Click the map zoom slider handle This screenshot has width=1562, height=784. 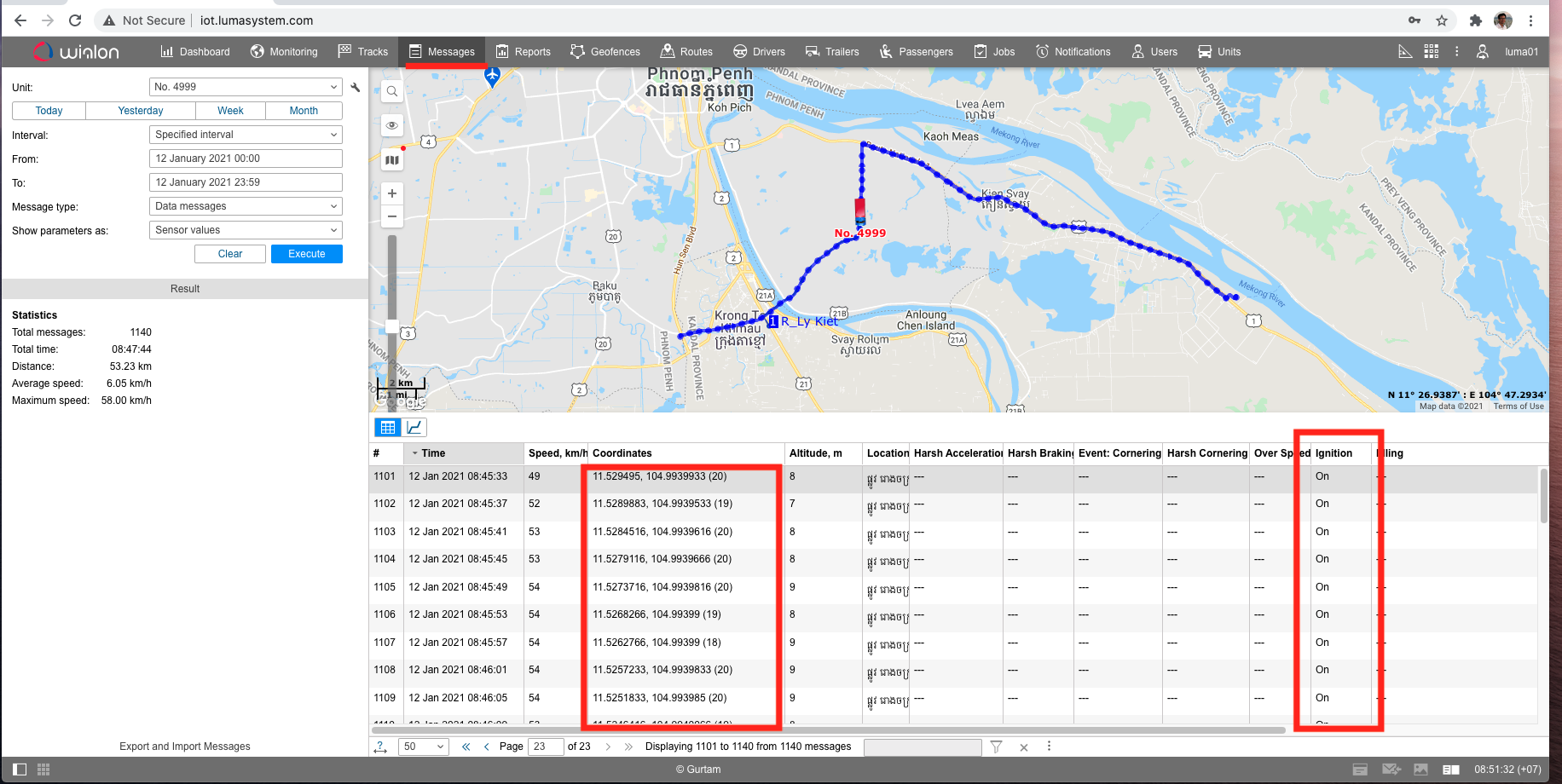click(x=392, y=326)
